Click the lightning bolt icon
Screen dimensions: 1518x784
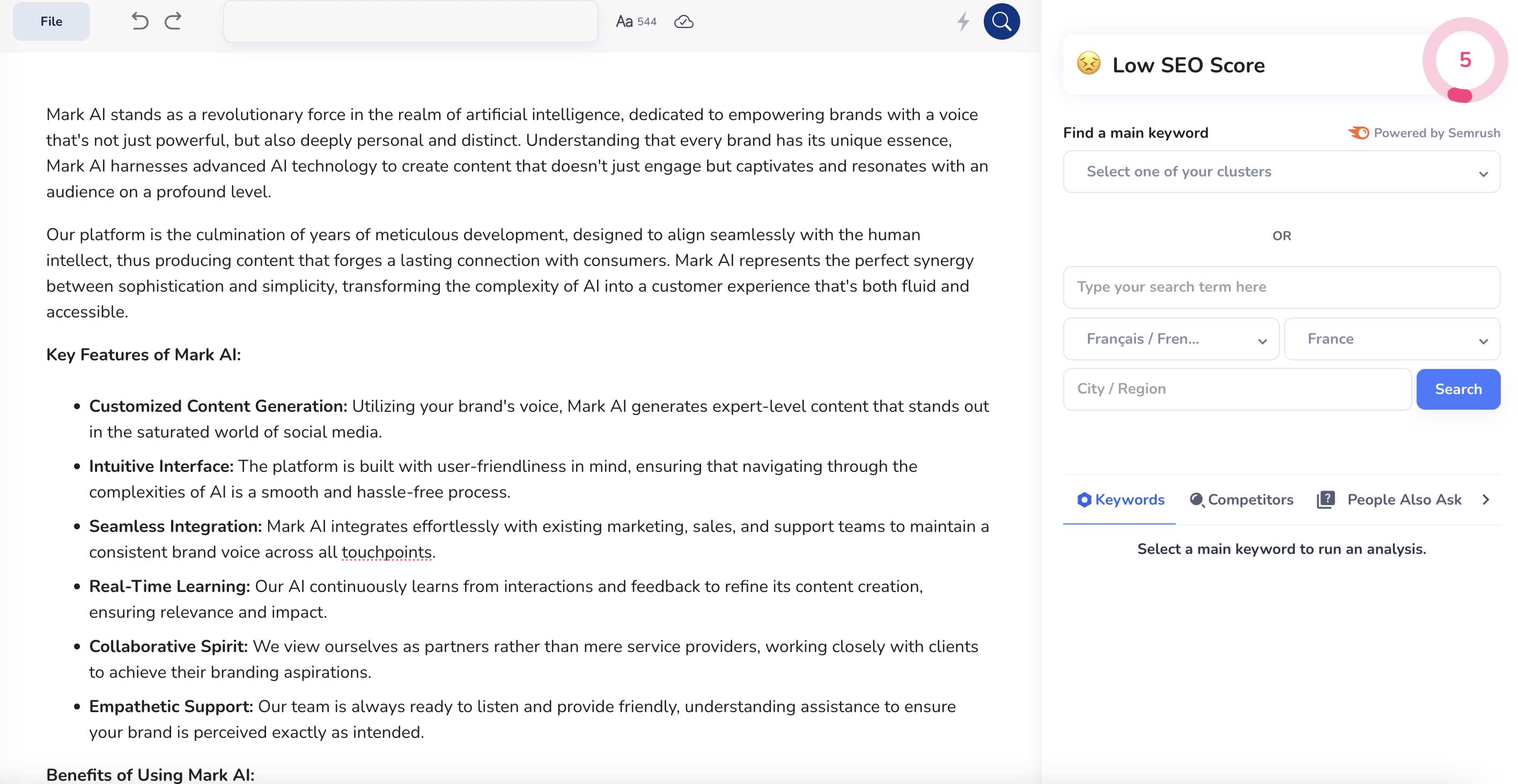click(963, 22)
